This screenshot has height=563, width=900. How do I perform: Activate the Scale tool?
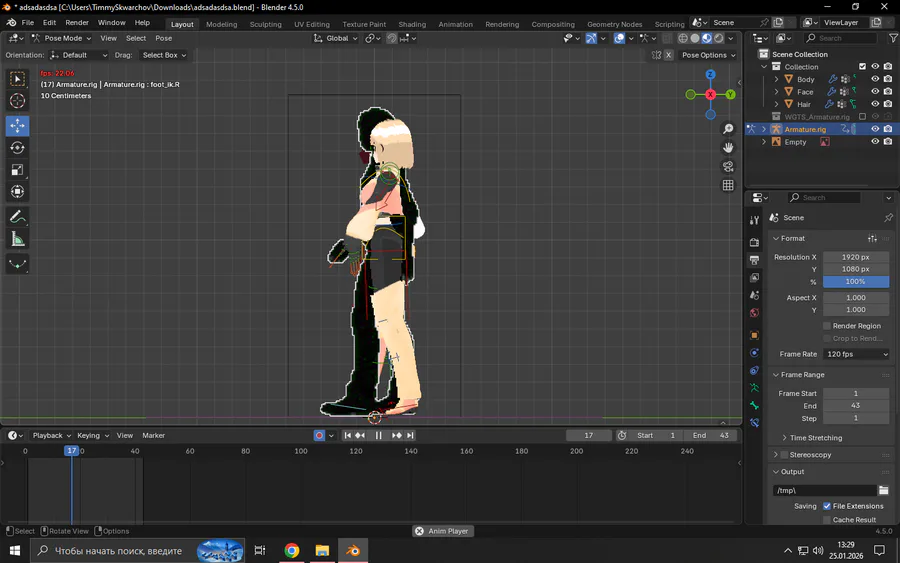[17, 169]
